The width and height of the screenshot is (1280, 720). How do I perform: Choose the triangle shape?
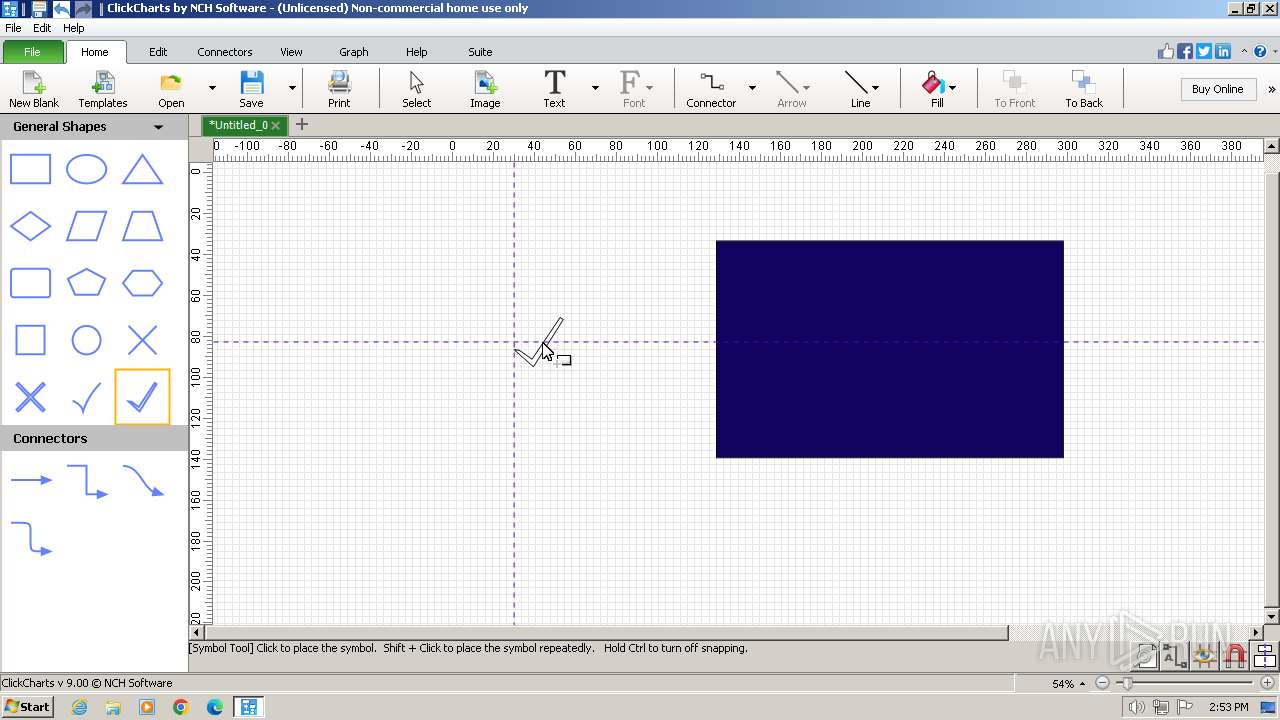point(142,169)
